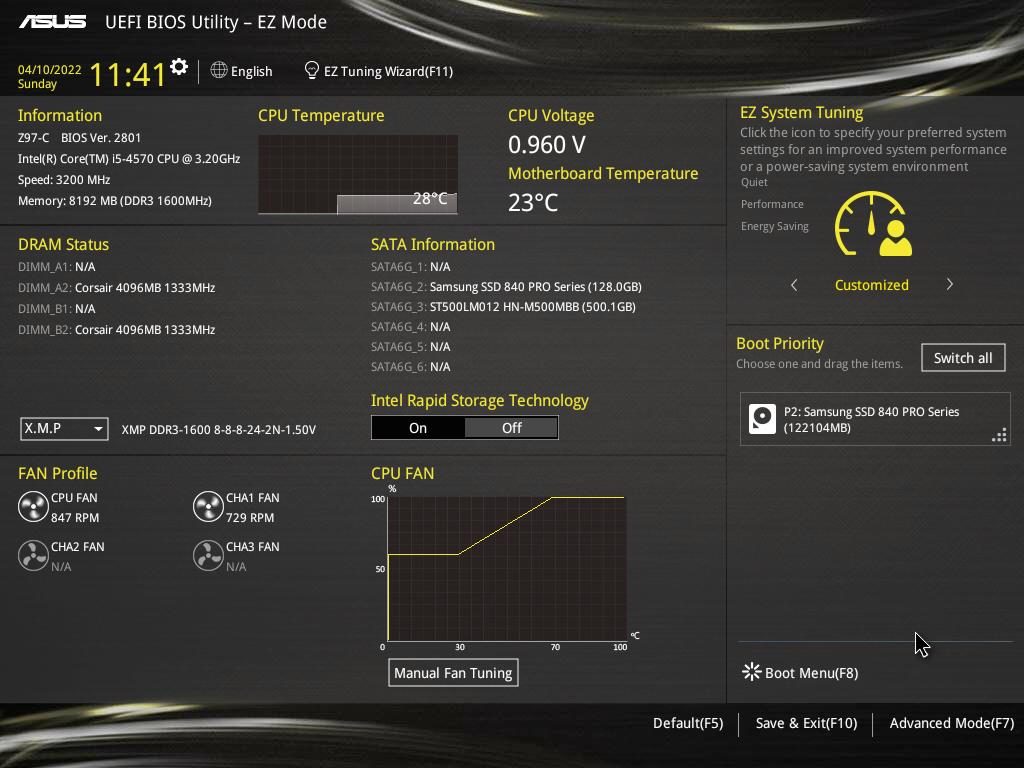
Task: Click the Intel Core i5-4570 CPU line
Action: coord(129,159)
